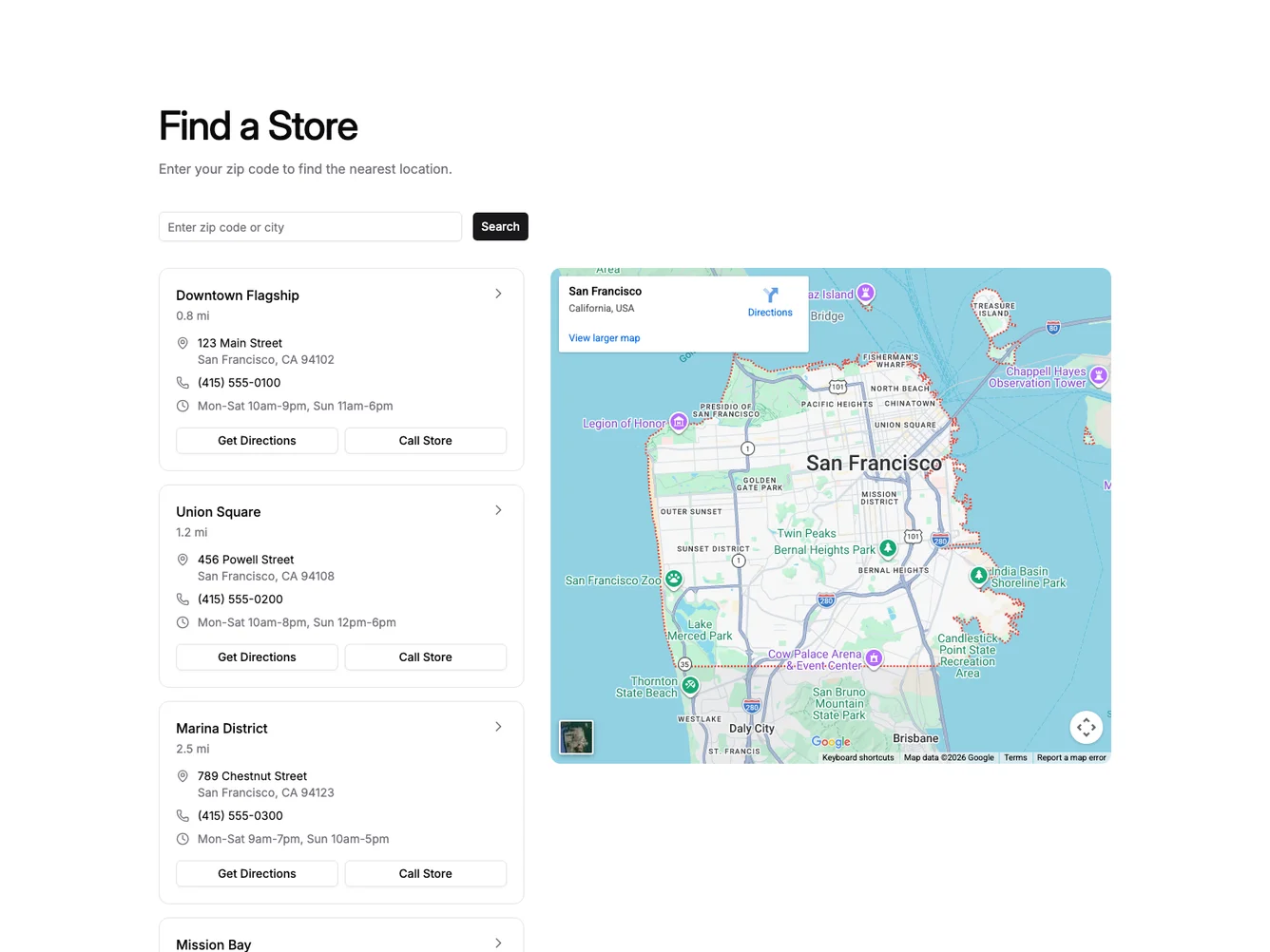Expand the Mission Bay store entry
This screenshot has height=952, width=1270.
tap(498, 942)
